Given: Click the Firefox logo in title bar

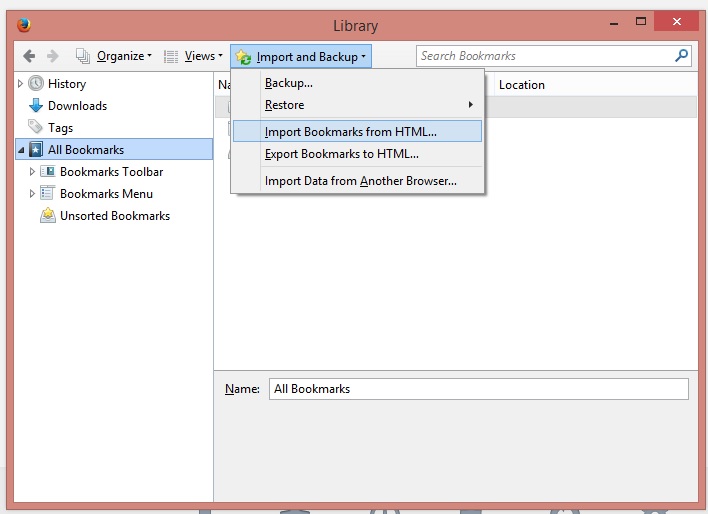Looking at the screenshot, I should click(x=23, y=24).
